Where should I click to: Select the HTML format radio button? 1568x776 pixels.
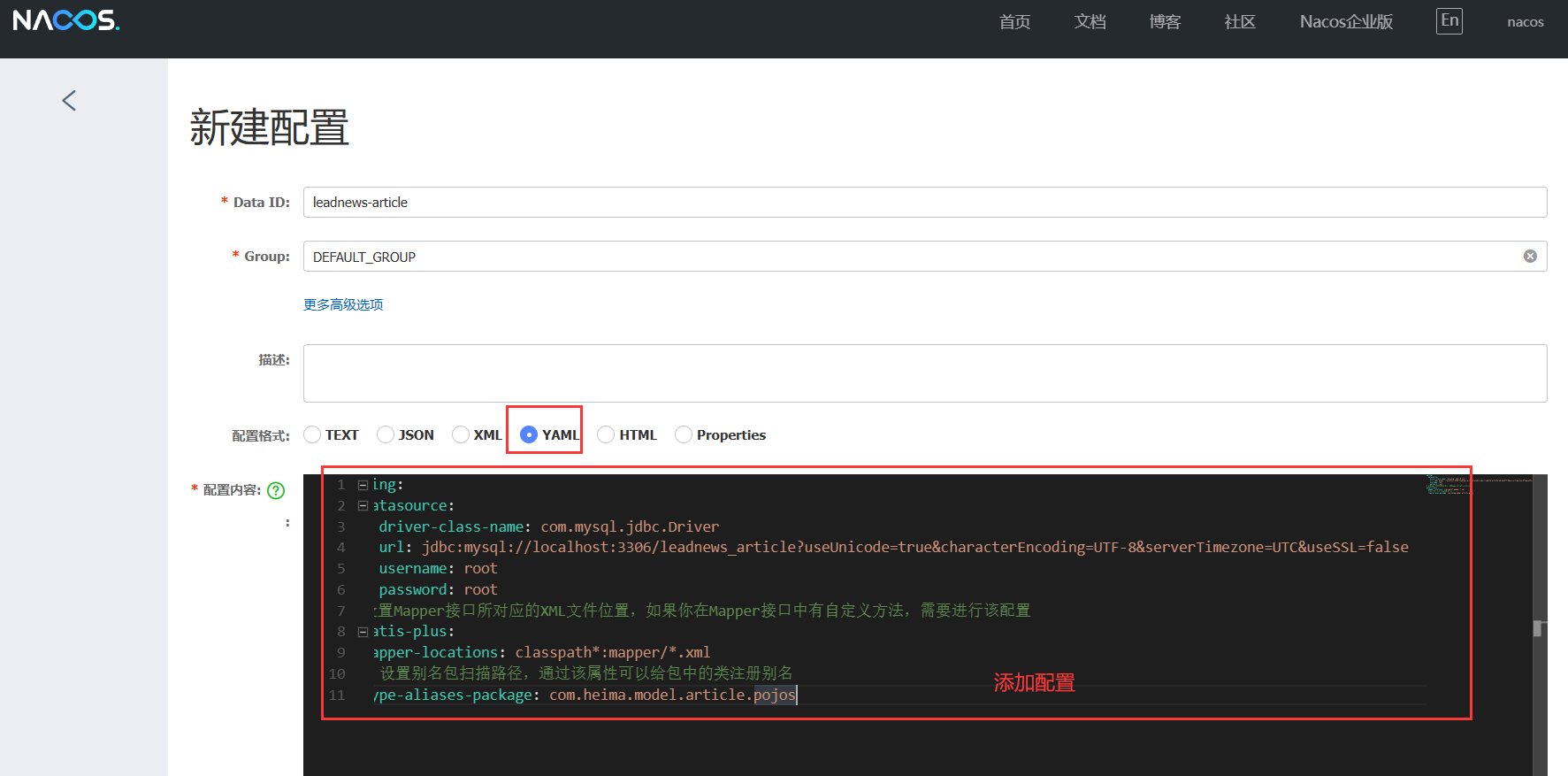[x=606, y=434]
